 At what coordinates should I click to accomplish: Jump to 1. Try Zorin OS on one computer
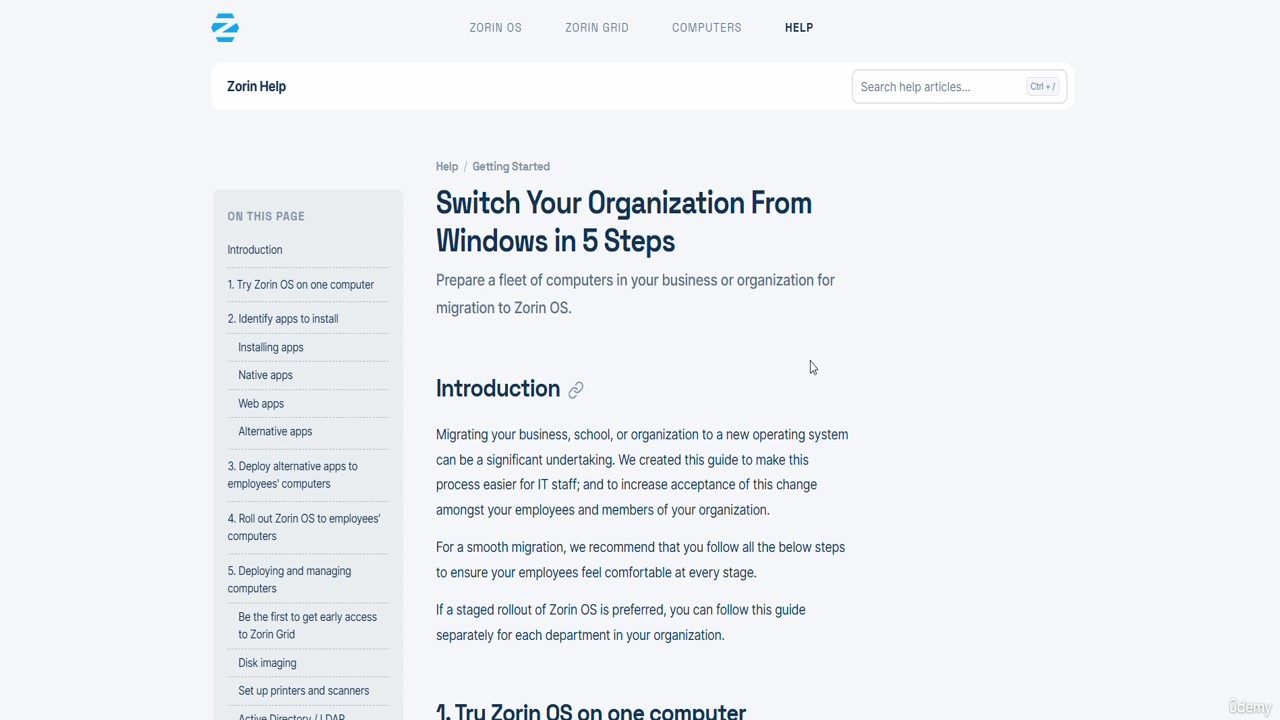(x=300, y=285)
